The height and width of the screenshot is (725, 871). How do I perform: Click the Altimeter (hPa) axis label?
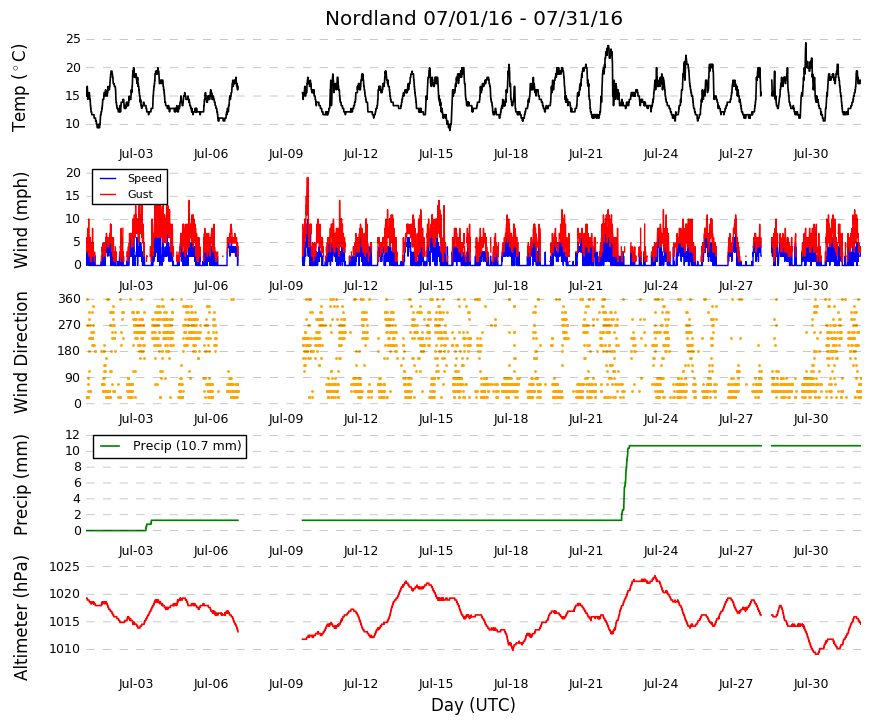21,617
